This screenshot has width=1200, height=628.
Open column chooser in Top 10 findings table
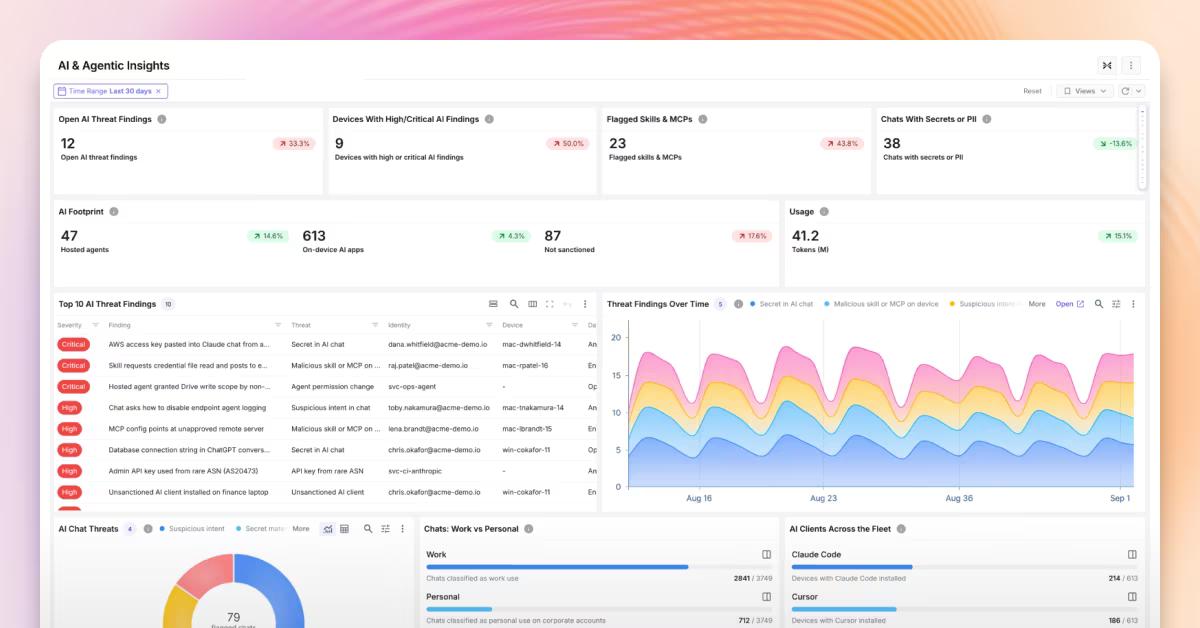pos(532,304)
